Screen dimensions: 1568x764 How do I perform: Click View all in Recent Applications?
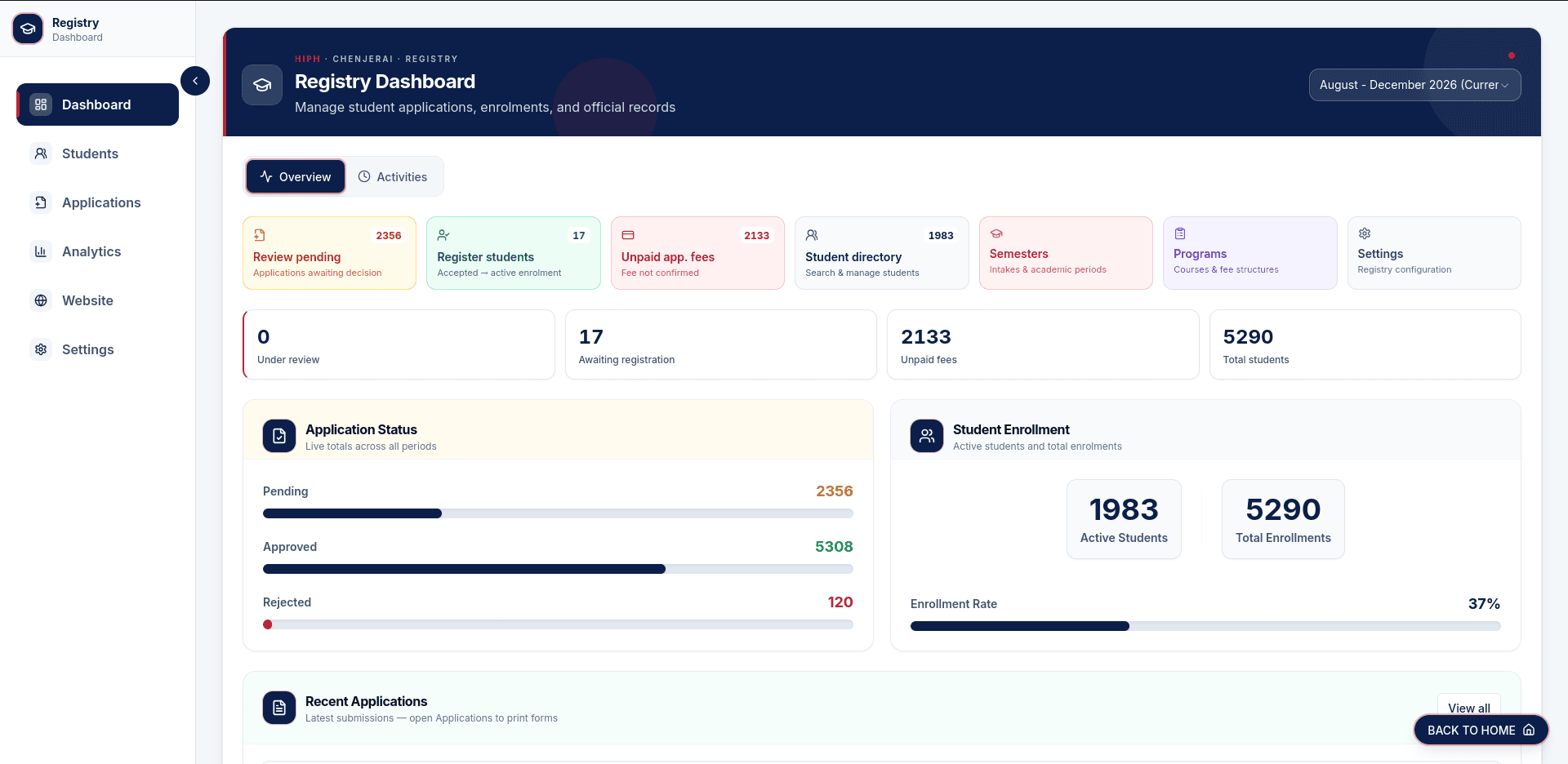tap(1469, 708)
